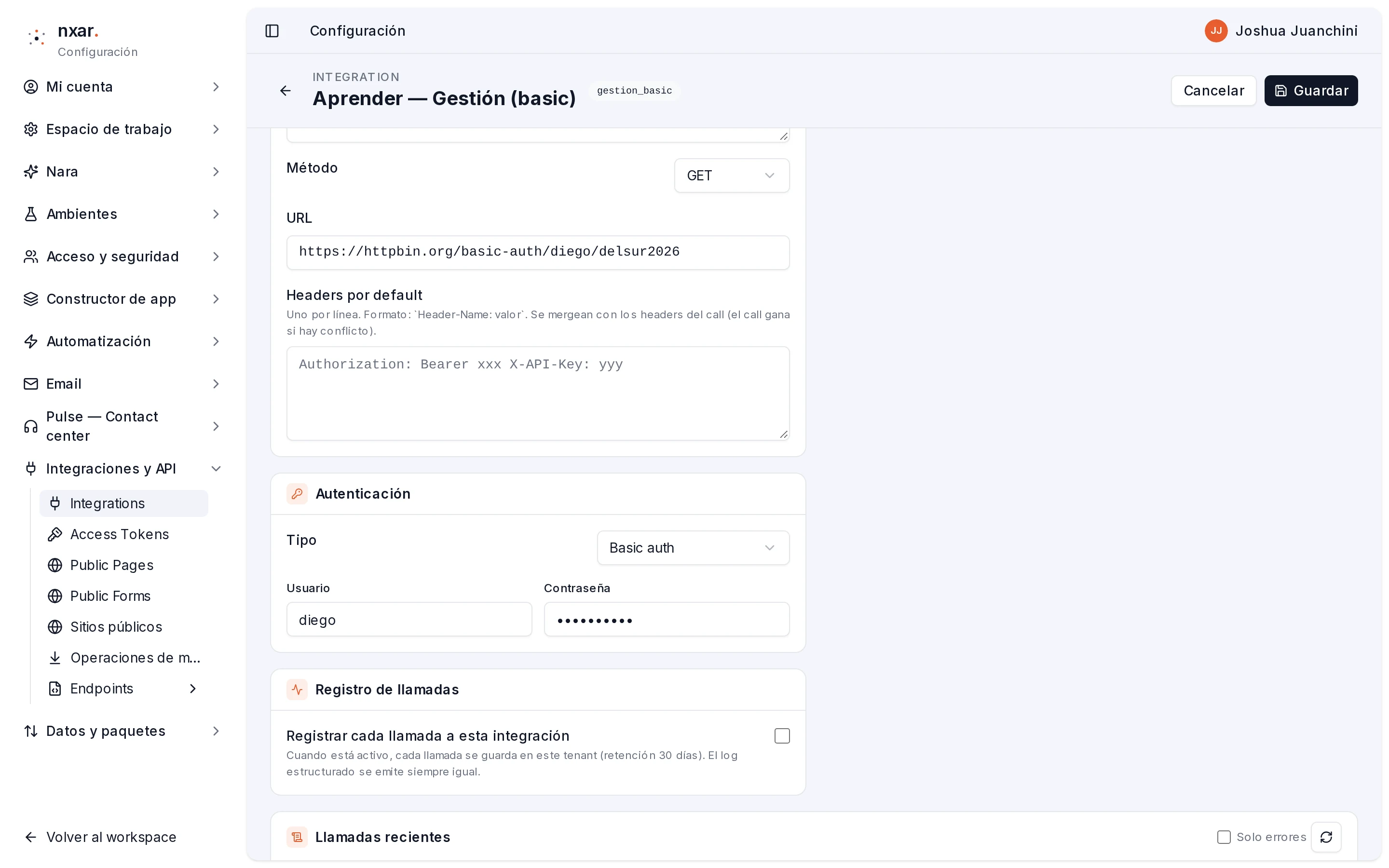Click the Llamadas recientes log icon
1389x868 pixels.
(297, 837)
